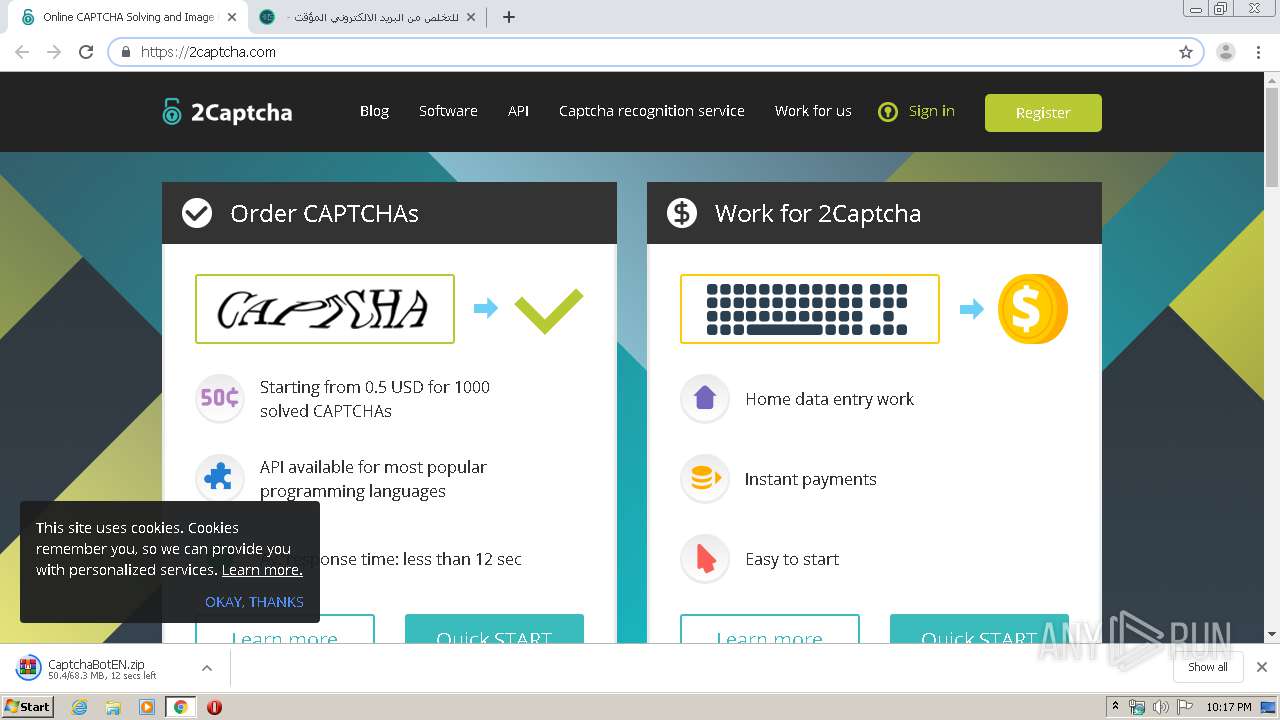Viewport: 1280px width, 720px height.
Task: Bookmark this page with the star icon
Action: point(1186,52)
